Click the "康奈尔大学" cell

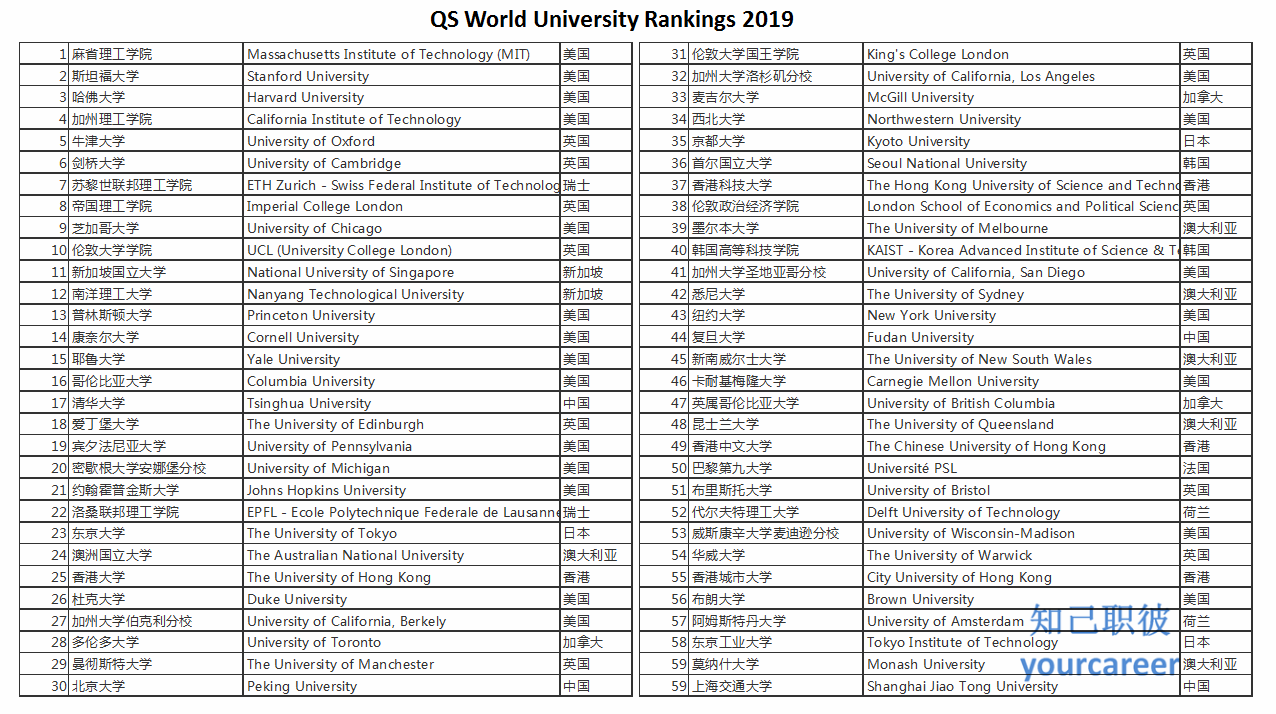[156, 337]
